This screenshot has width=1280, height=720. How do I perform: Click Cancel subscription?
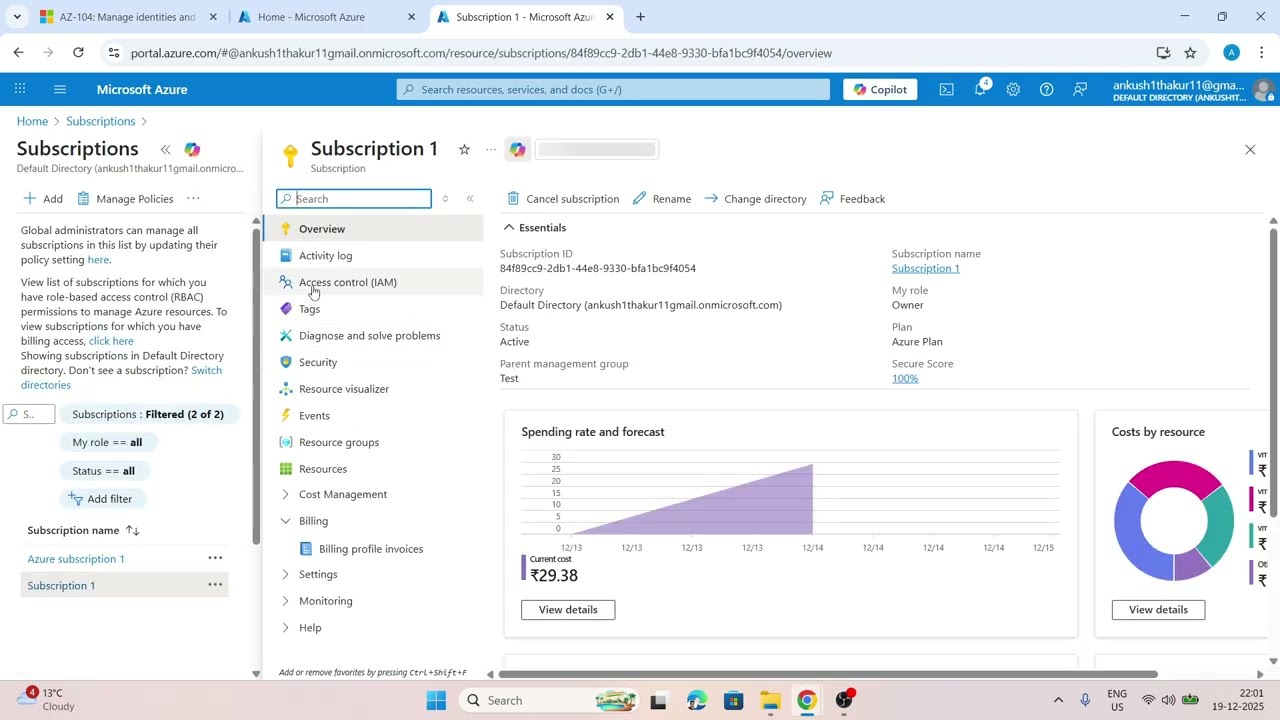tap(563, 199)
